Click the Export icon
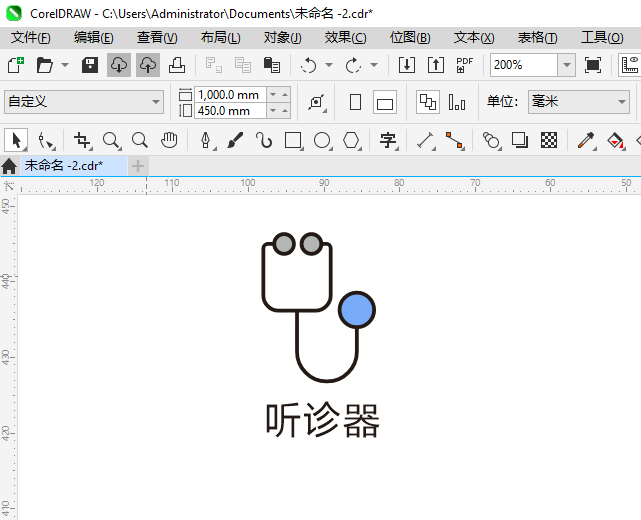641x520 pixels. click(436, 65)
